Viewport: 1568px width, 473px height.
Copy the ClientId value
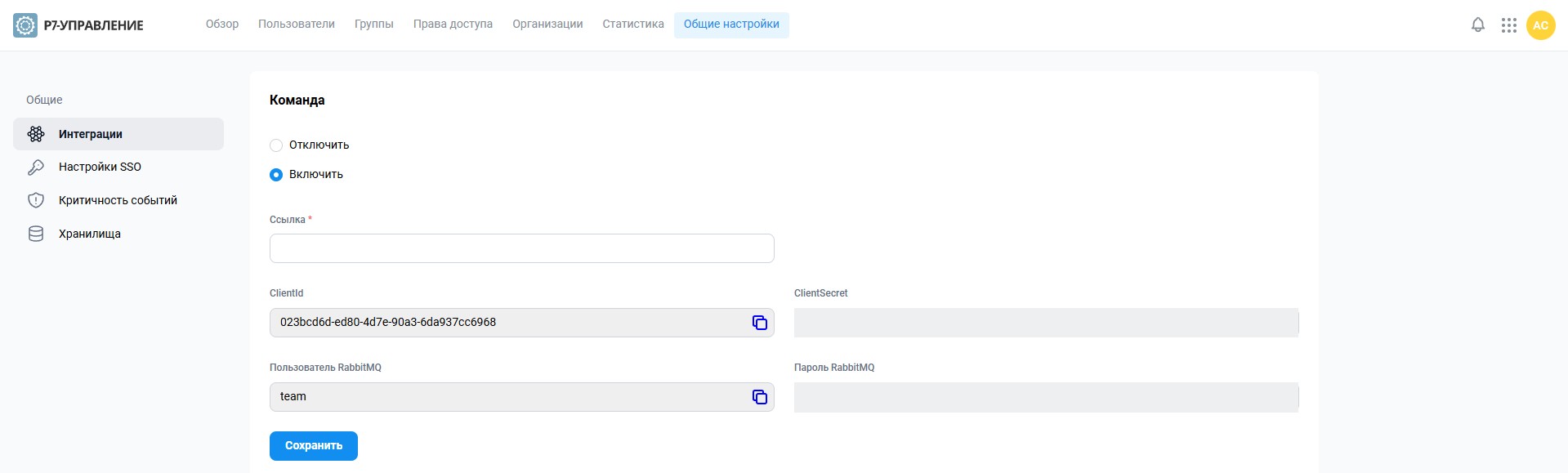759,323
